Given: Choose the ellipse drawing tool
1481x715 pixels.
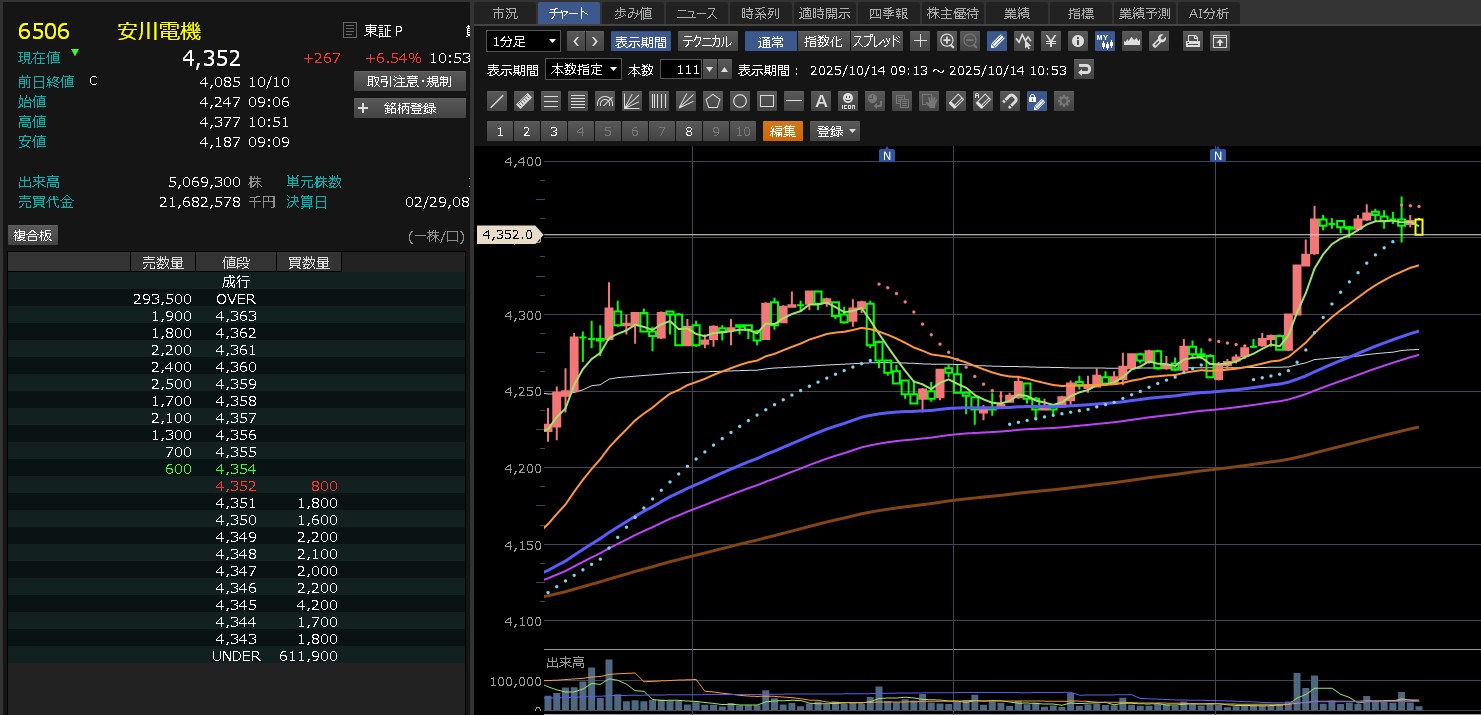Looking at the screenshot, I should (740, 101).
